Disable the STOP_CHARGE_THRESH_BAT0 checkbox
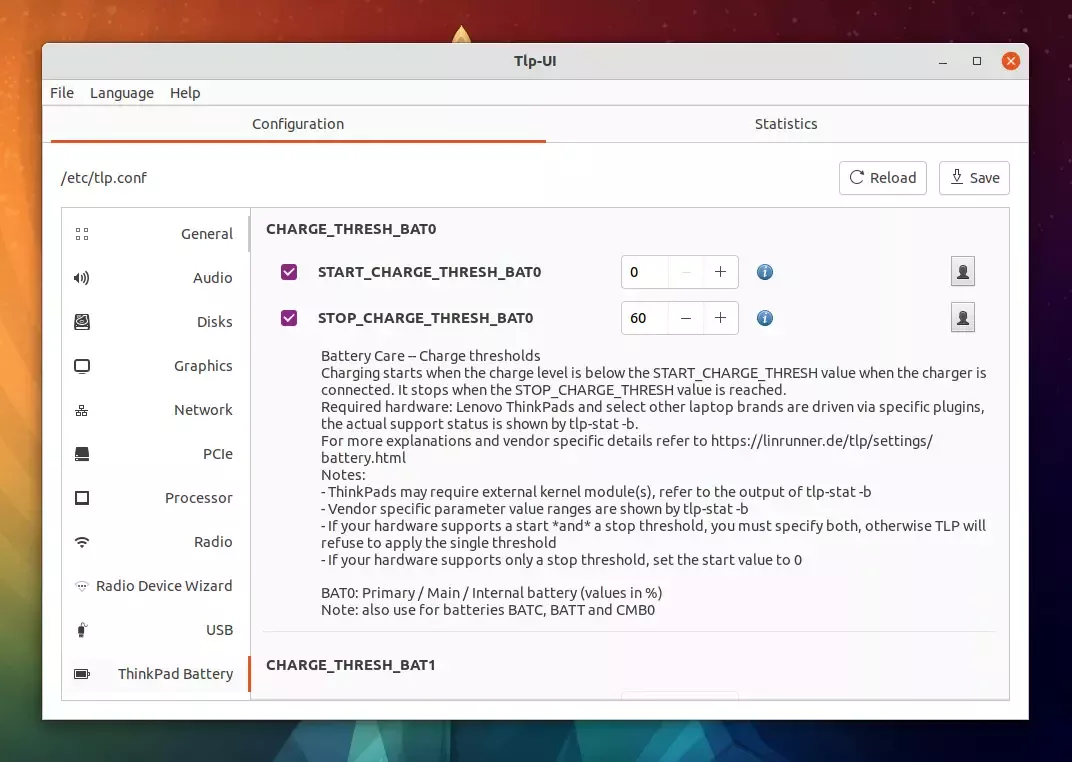The height and width of the screenshot is (762, 1072). 289,318
